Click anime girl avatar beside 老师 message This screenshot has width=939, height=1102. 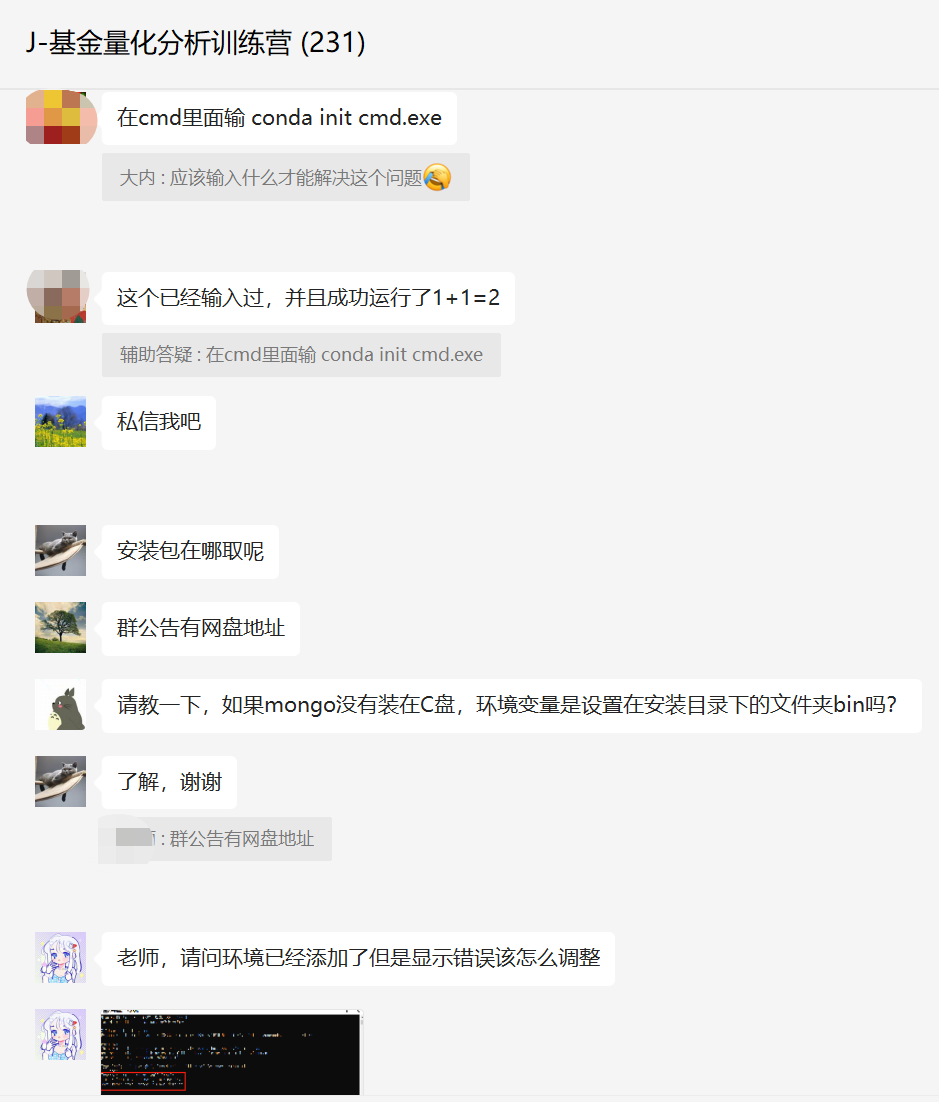(60, 957)
